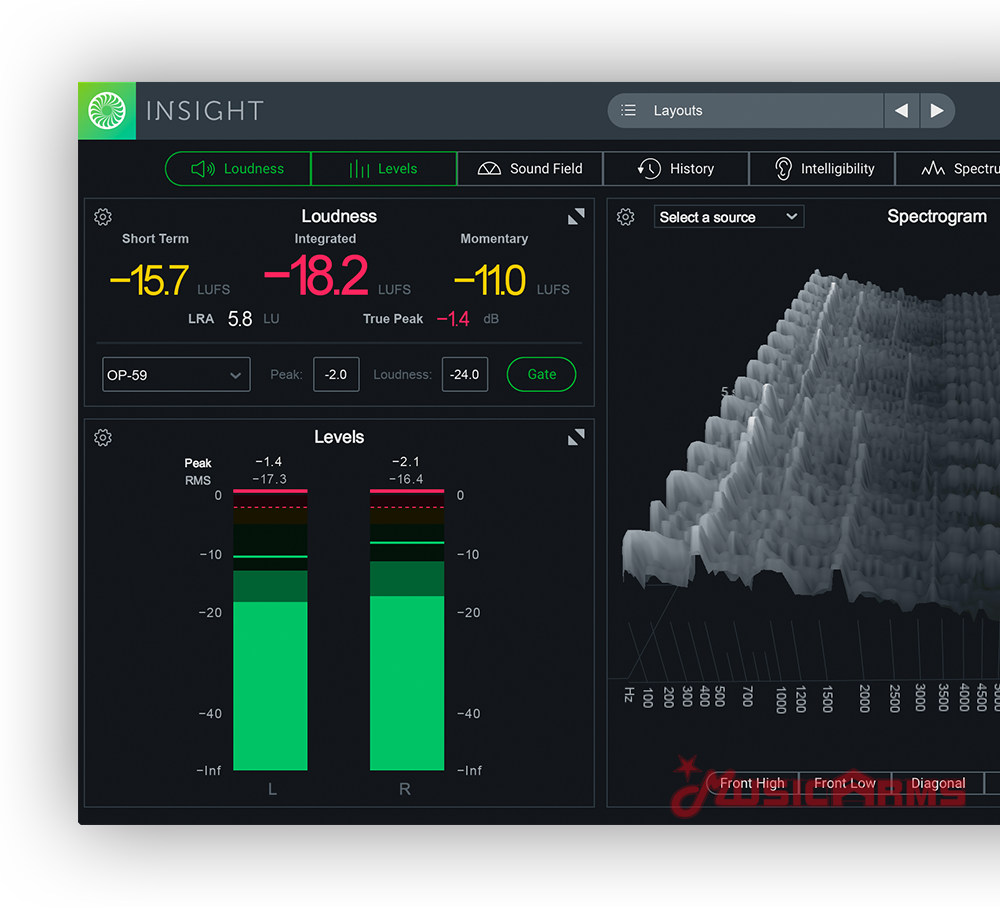1000x907 pixels.
Task: Go to previous layout with left arrow
Action: point(901,111)
